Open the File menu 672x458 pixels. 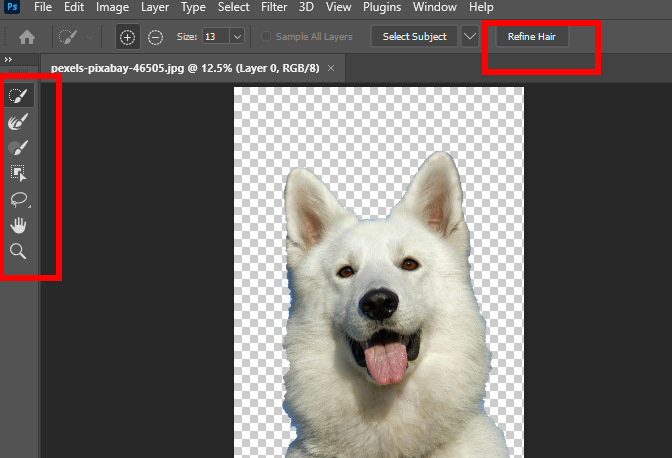tap(42, 7)
